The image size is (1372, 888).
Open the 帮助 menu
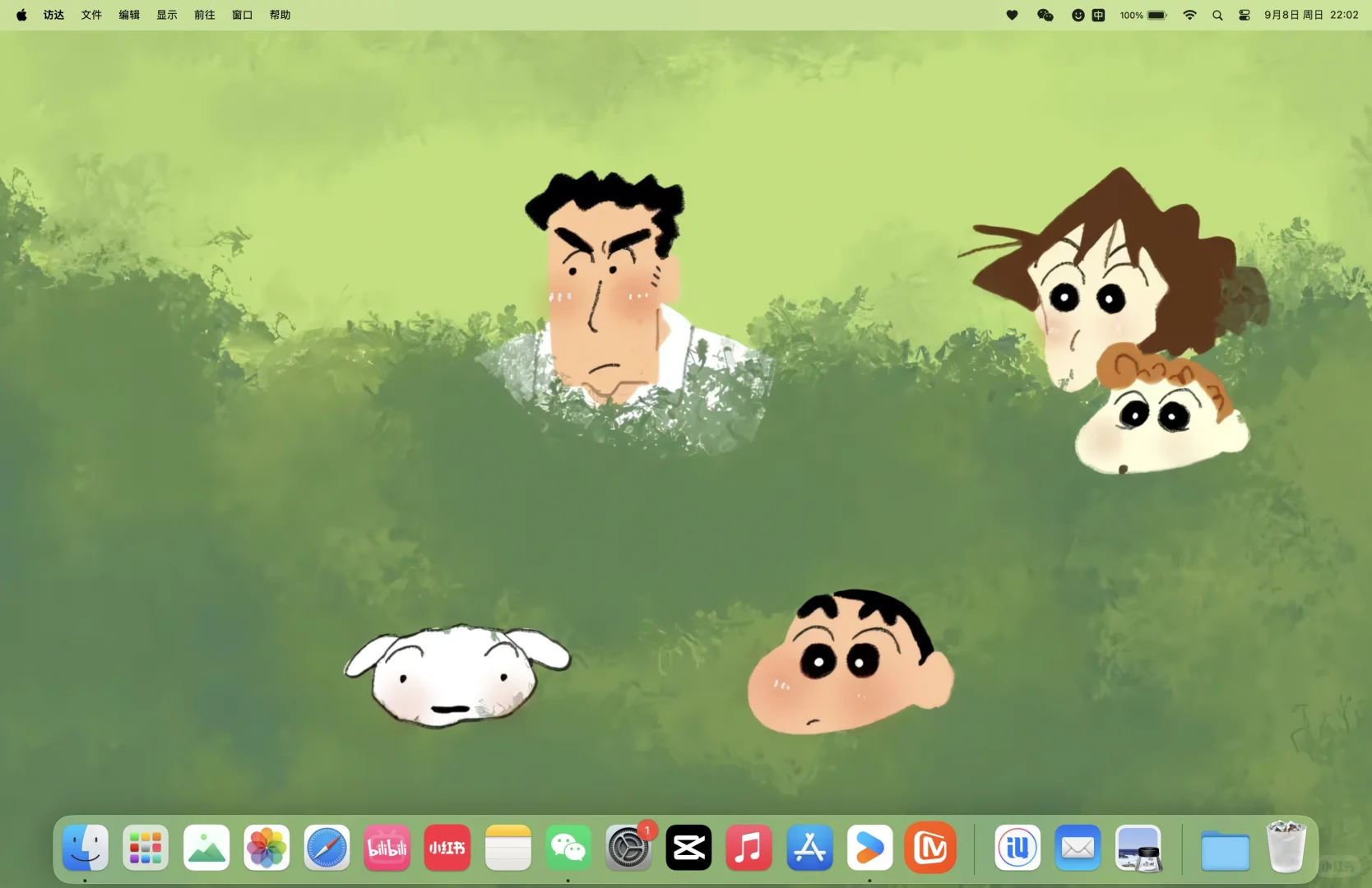tap(280, 15)
